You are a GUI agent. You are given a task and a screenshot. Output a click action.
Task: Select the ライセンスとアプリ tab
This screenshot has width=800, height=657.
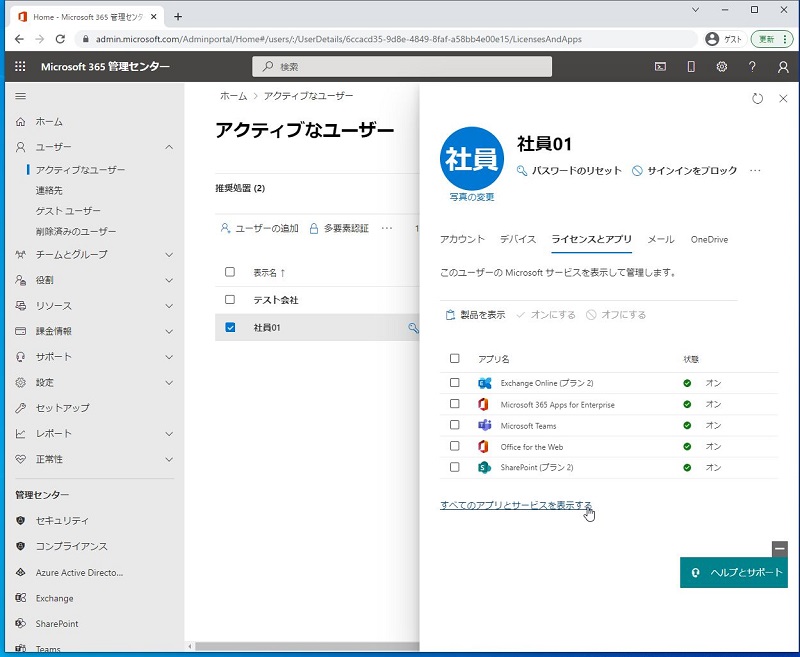(592, 239)
